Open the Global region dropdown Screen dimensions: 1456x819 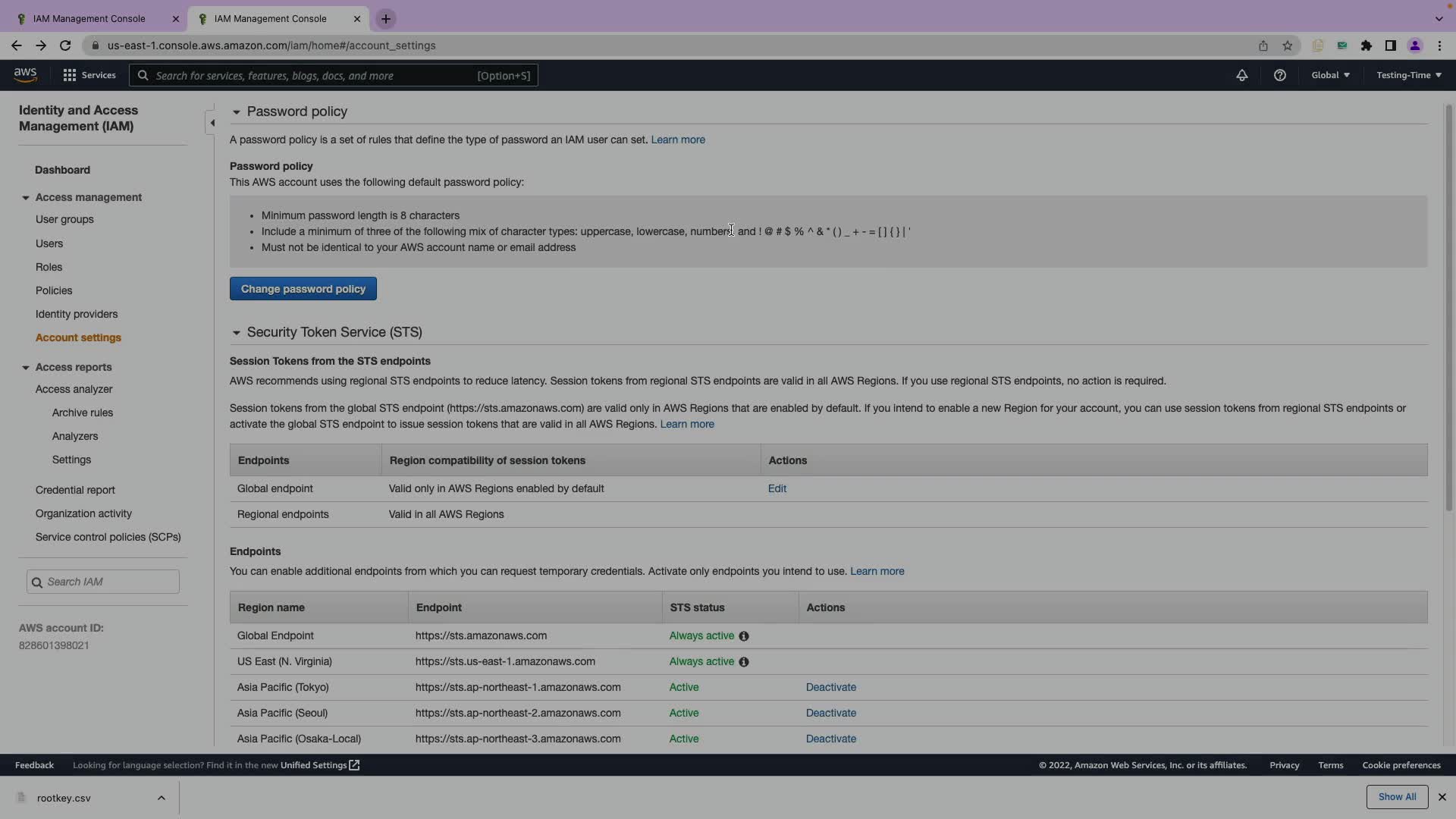pos(1330,75)
